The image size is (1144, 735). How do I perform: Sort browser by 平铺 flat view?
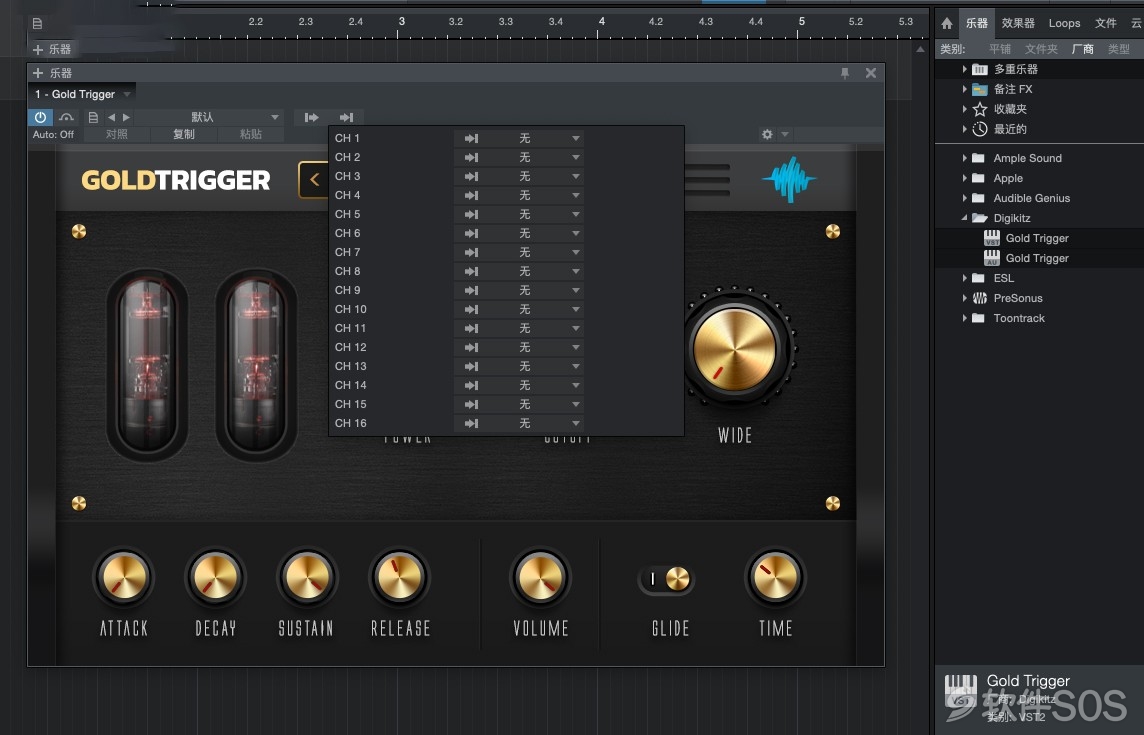(x=1000, y=49)
